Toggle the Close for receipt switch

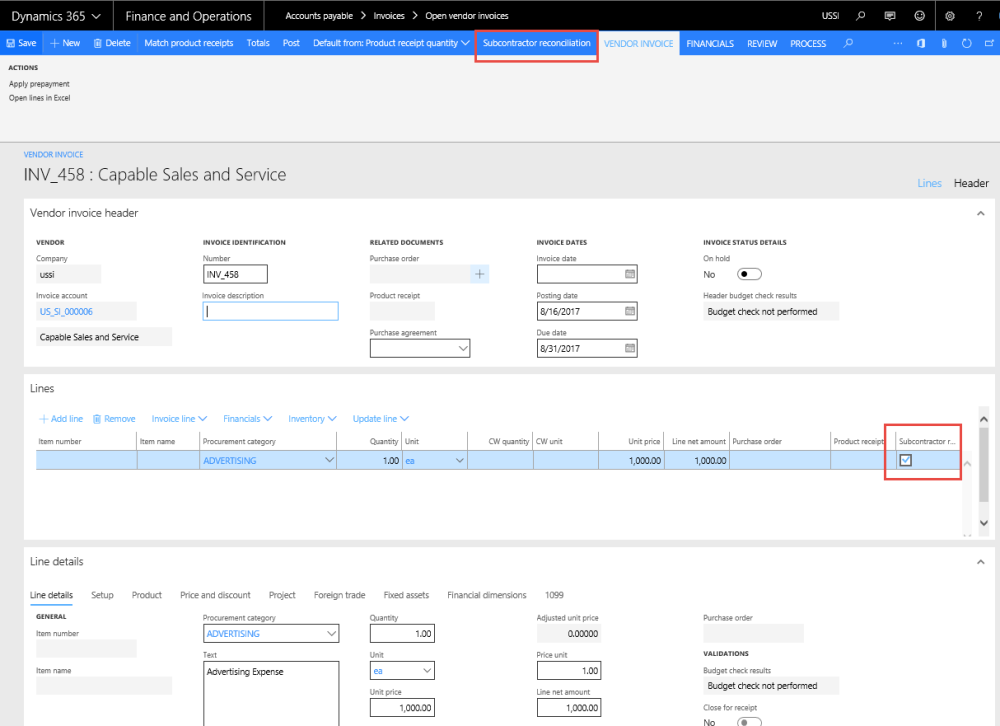(x=749, y=722)
